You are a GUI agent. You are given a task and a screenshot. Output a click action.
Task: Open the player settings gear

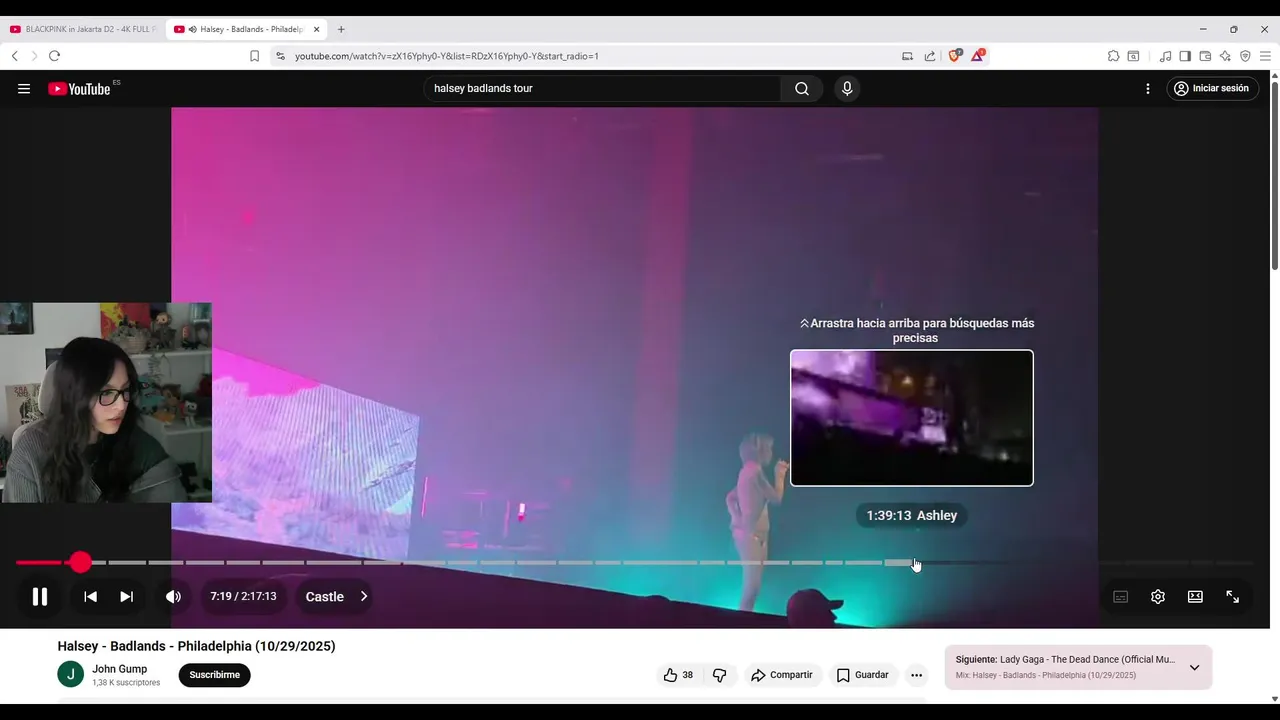[1158, 597]
